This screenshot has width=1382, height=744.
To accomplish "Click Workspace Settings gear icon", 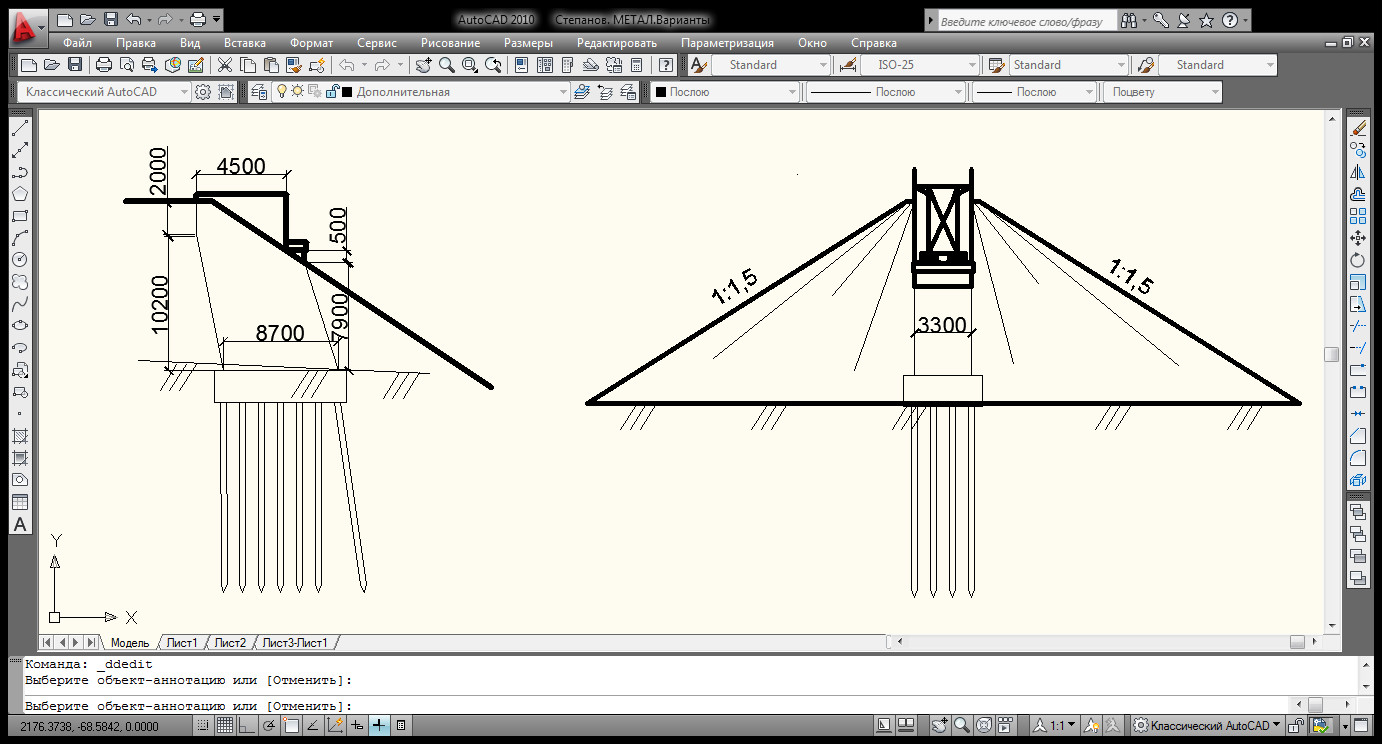I will (203, 92).
